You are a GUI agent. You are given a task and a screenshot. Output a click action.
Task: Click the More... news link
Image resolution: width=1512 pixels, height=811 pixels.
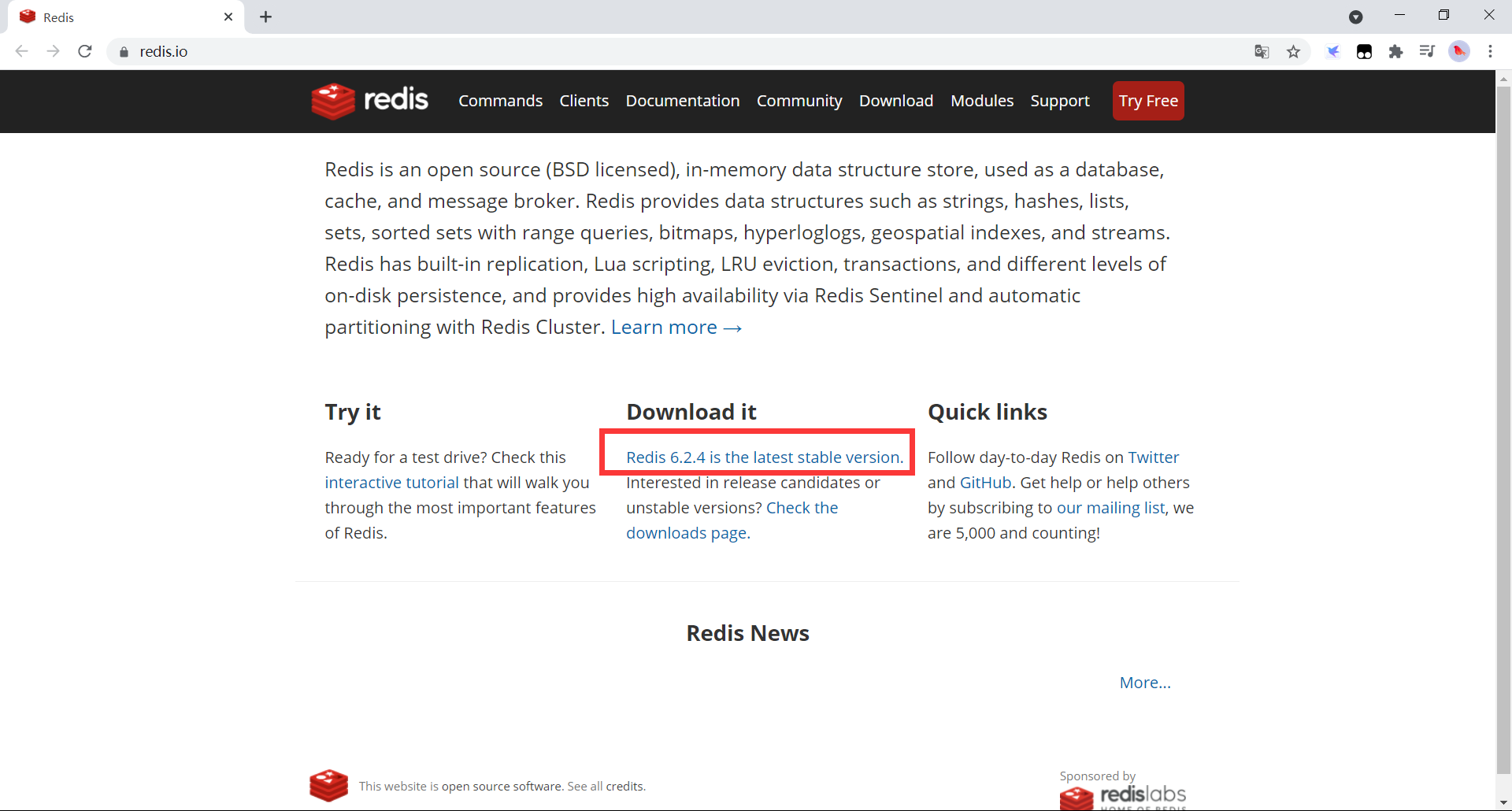[x=1145, y=683]
